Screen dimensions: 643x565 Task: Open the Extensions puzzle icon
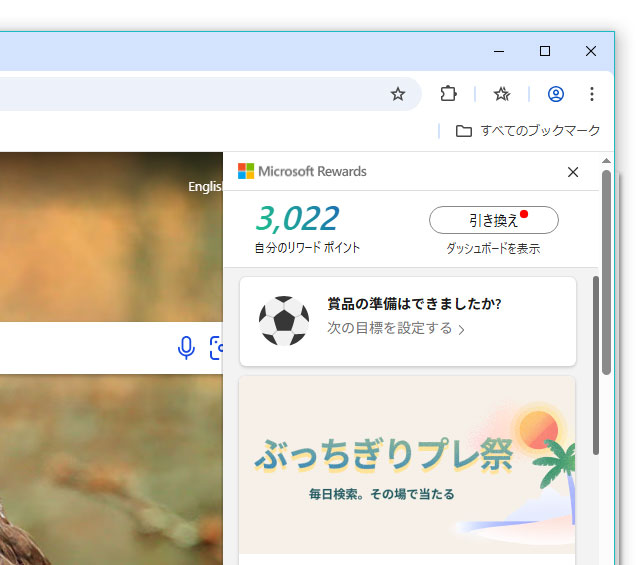(x=449, y=94)
